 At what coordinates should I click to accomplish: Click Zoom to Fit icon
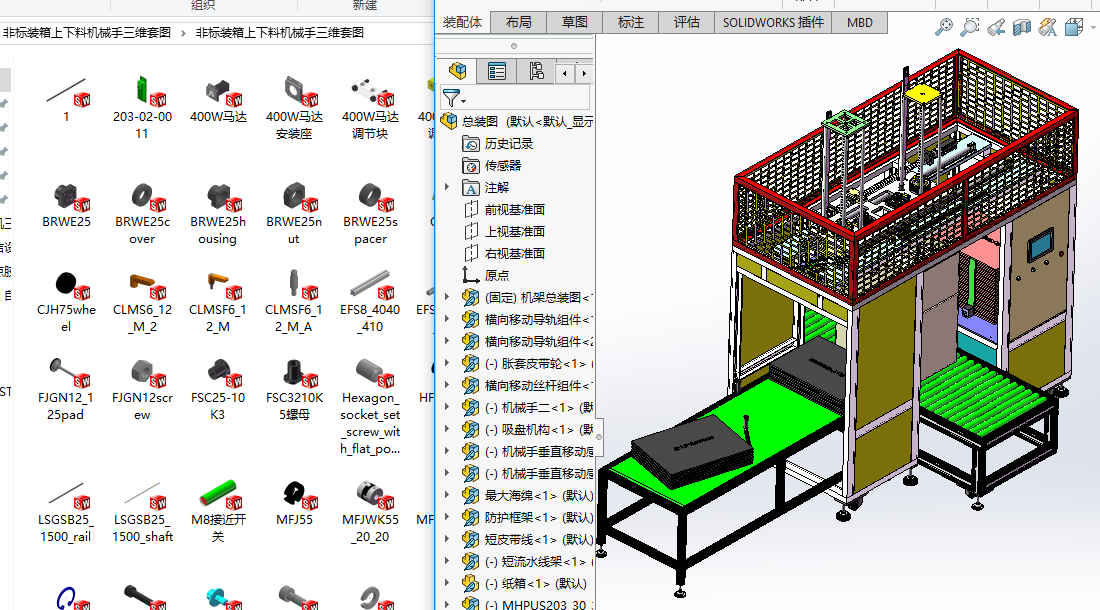(x=944, y=27)
